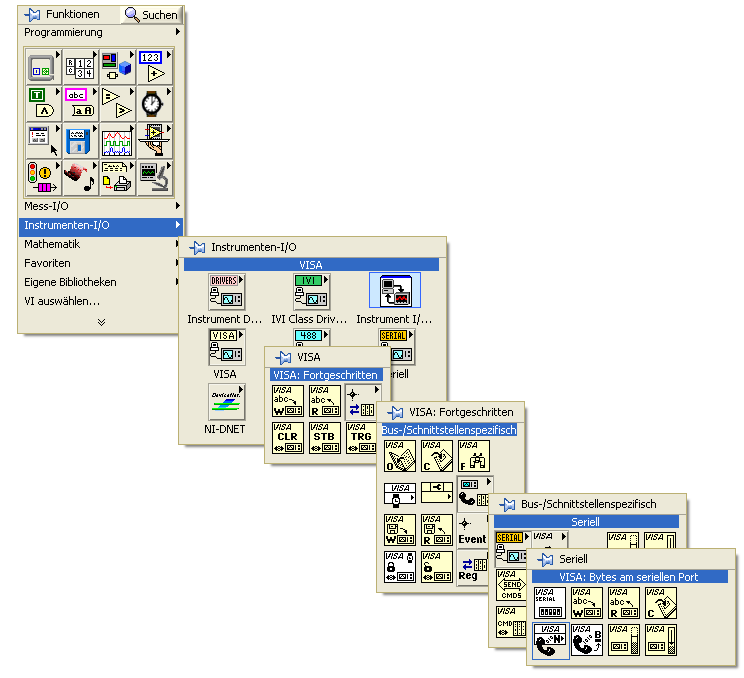Image resolution: width=744 pixels, height=678 pixels.
Task: Open the VISA subpalette icon in Instrumenten-I/O
Action: [226, 347]
